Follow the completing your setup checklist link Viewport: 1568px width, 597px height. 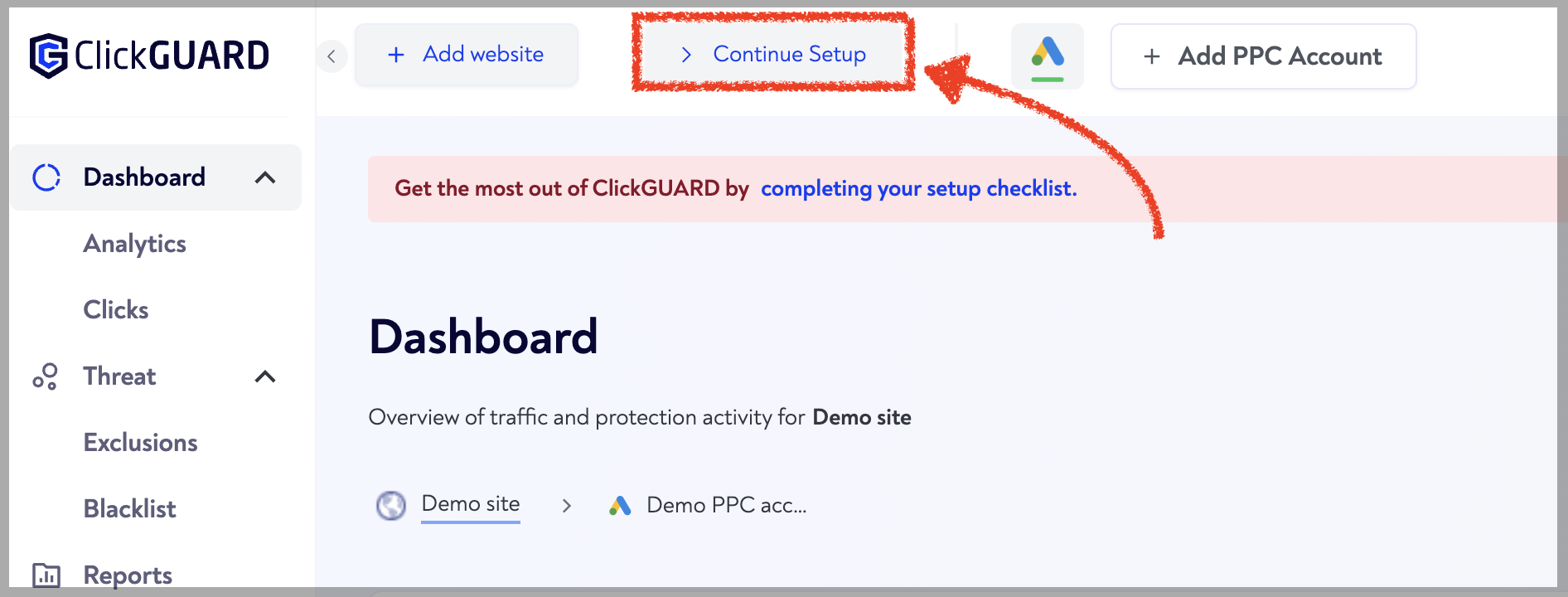919,188
